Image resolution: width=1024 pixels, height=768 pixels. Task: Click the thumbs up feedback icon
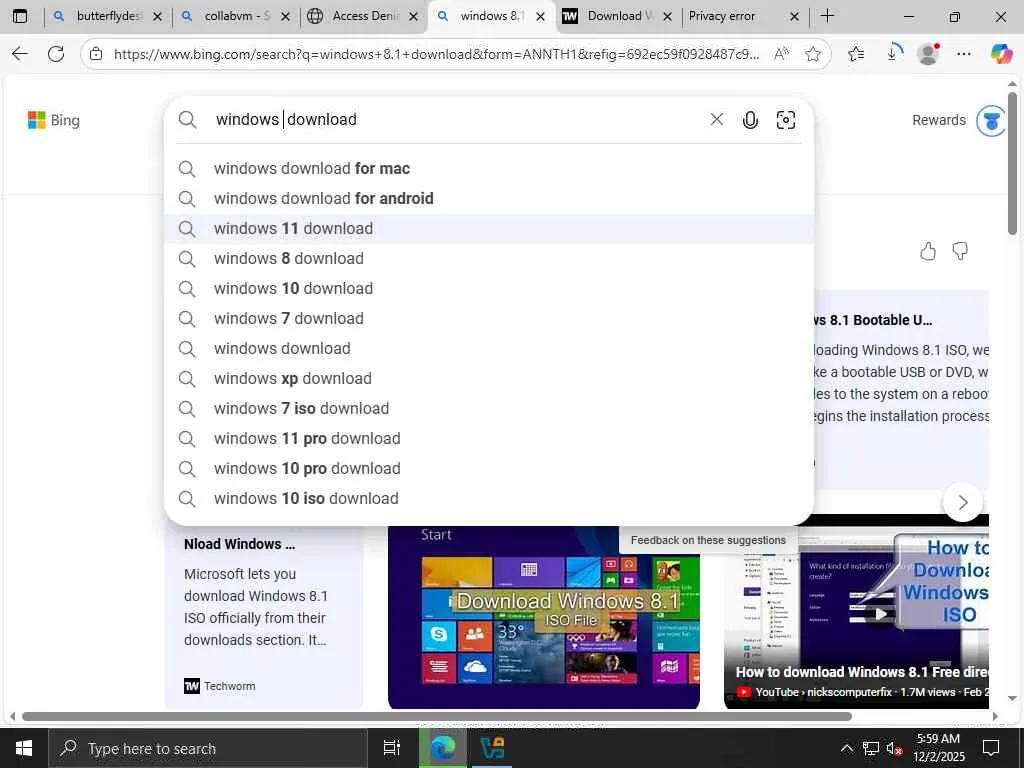[928, 251]
